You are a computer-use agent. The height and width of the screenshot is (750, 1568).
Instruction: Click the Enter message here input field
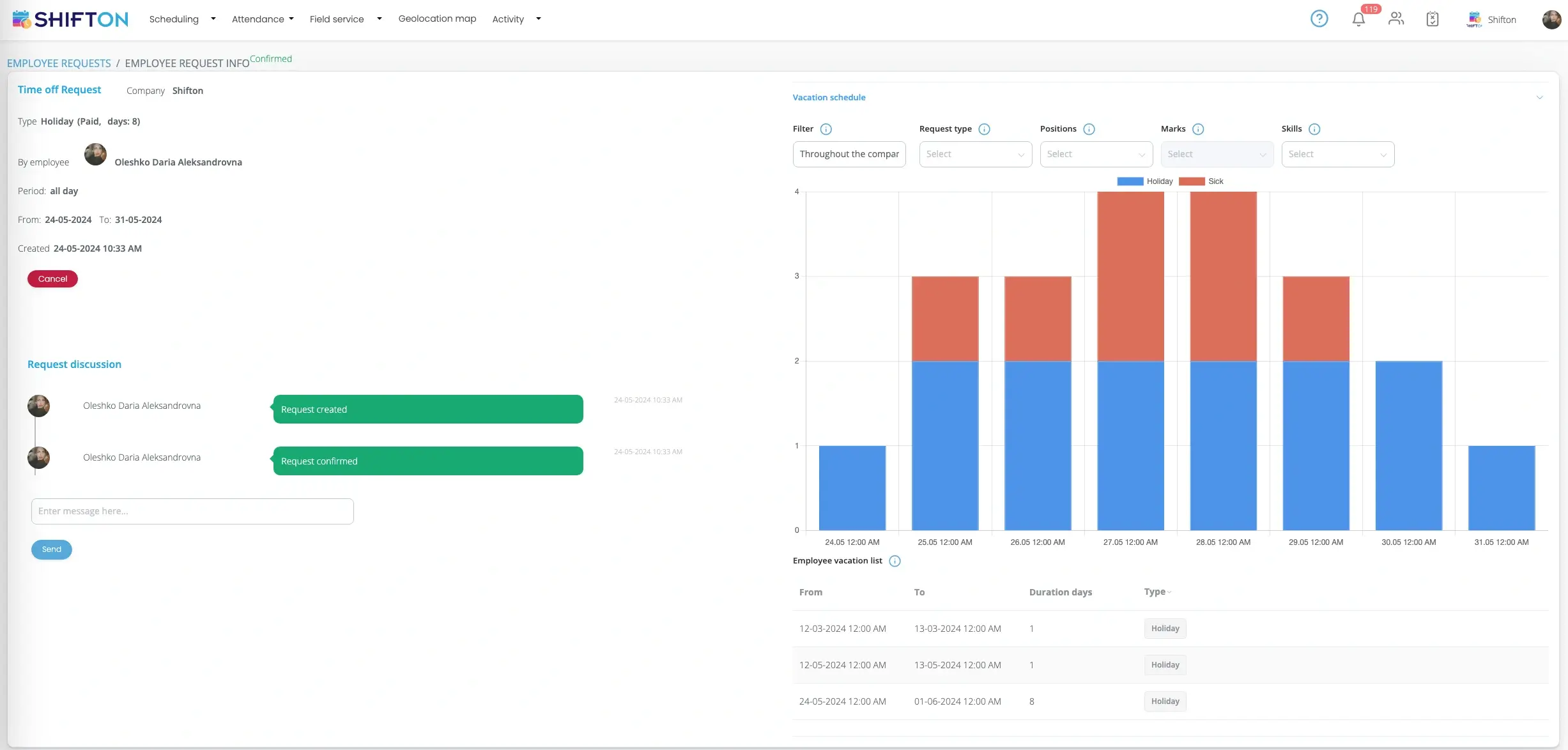click(192, 511)
